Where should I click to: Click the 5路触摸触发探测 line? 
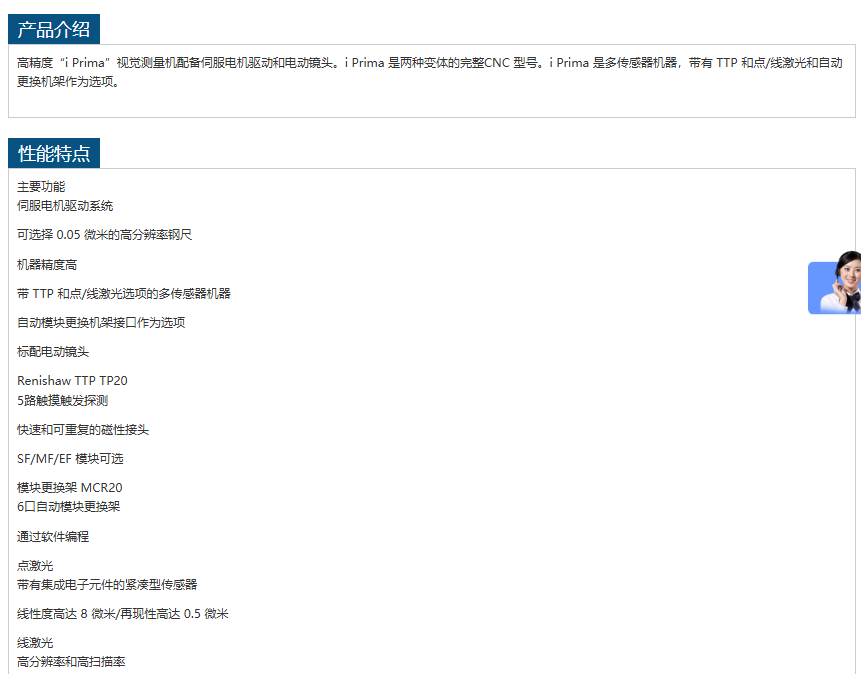point(62,401)
